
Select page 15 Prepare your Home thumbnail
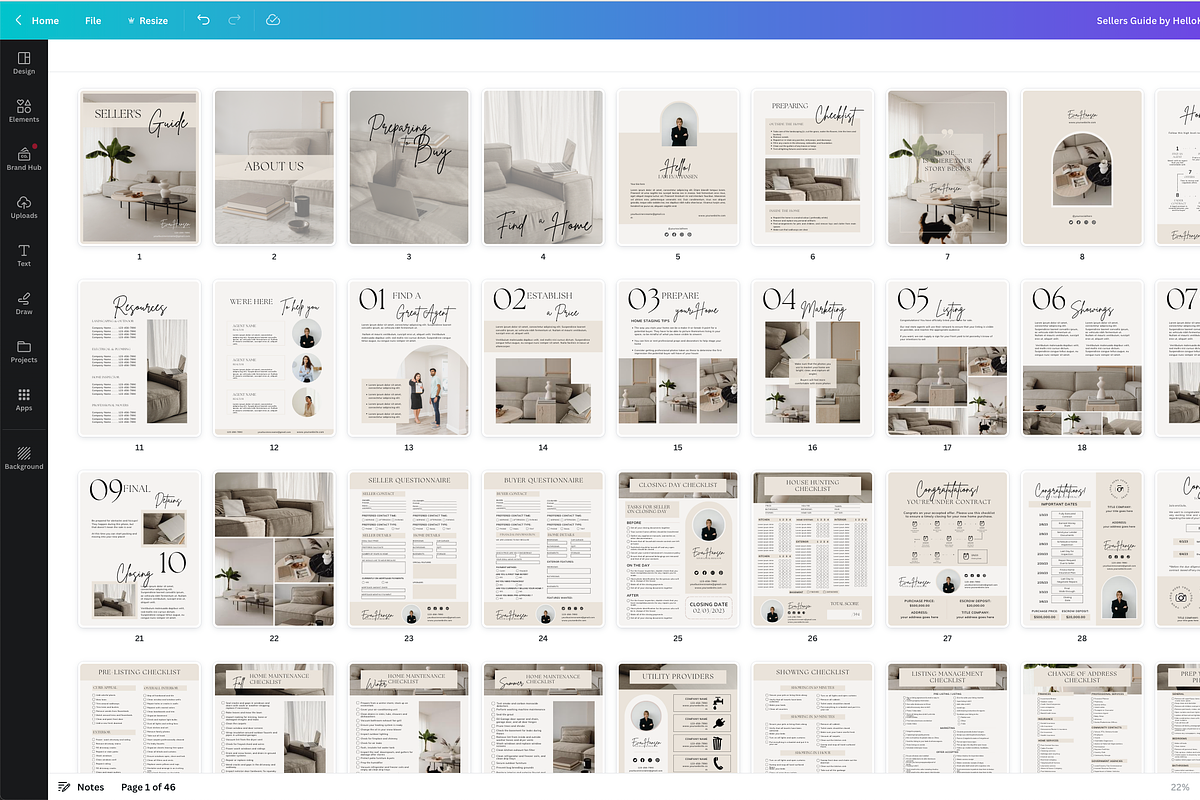point(677,358)
